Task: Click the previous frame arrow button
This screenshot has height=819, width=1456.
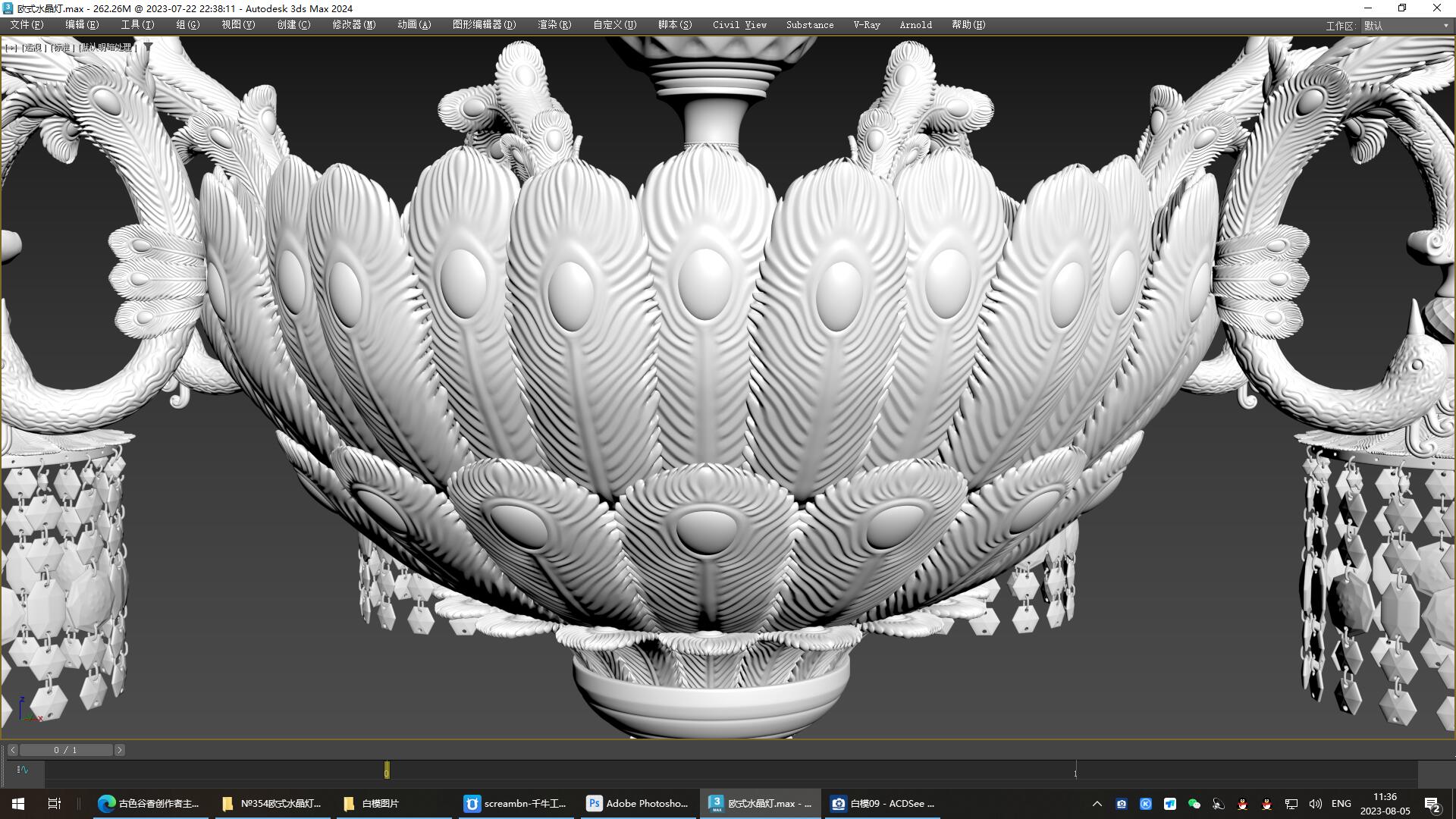Action: [x=12, y=749]
